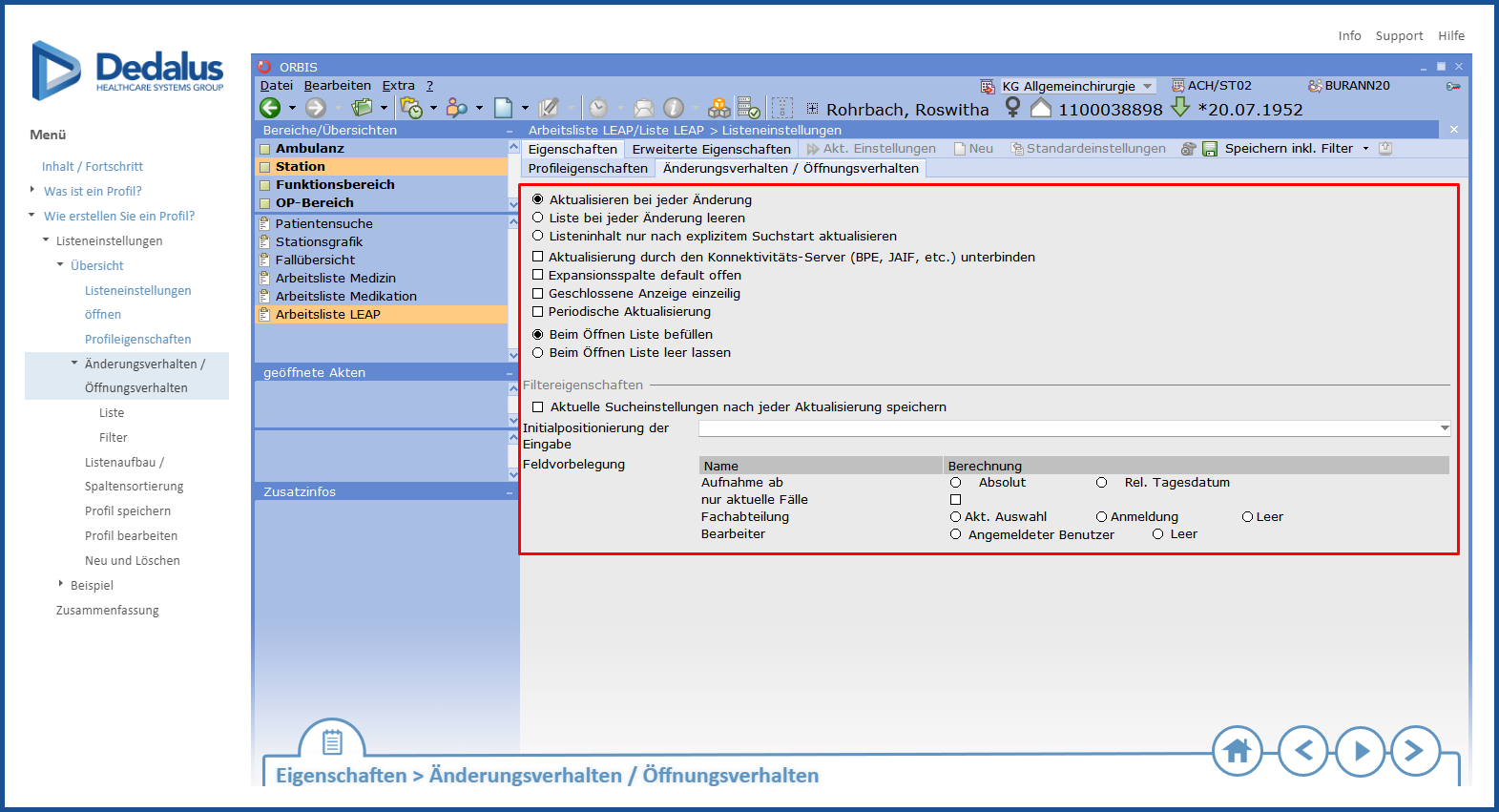The image size is (1499, 812).
Task: Go to next page with right chevron
Action: pyautogui.click(x=1414, y=751)
